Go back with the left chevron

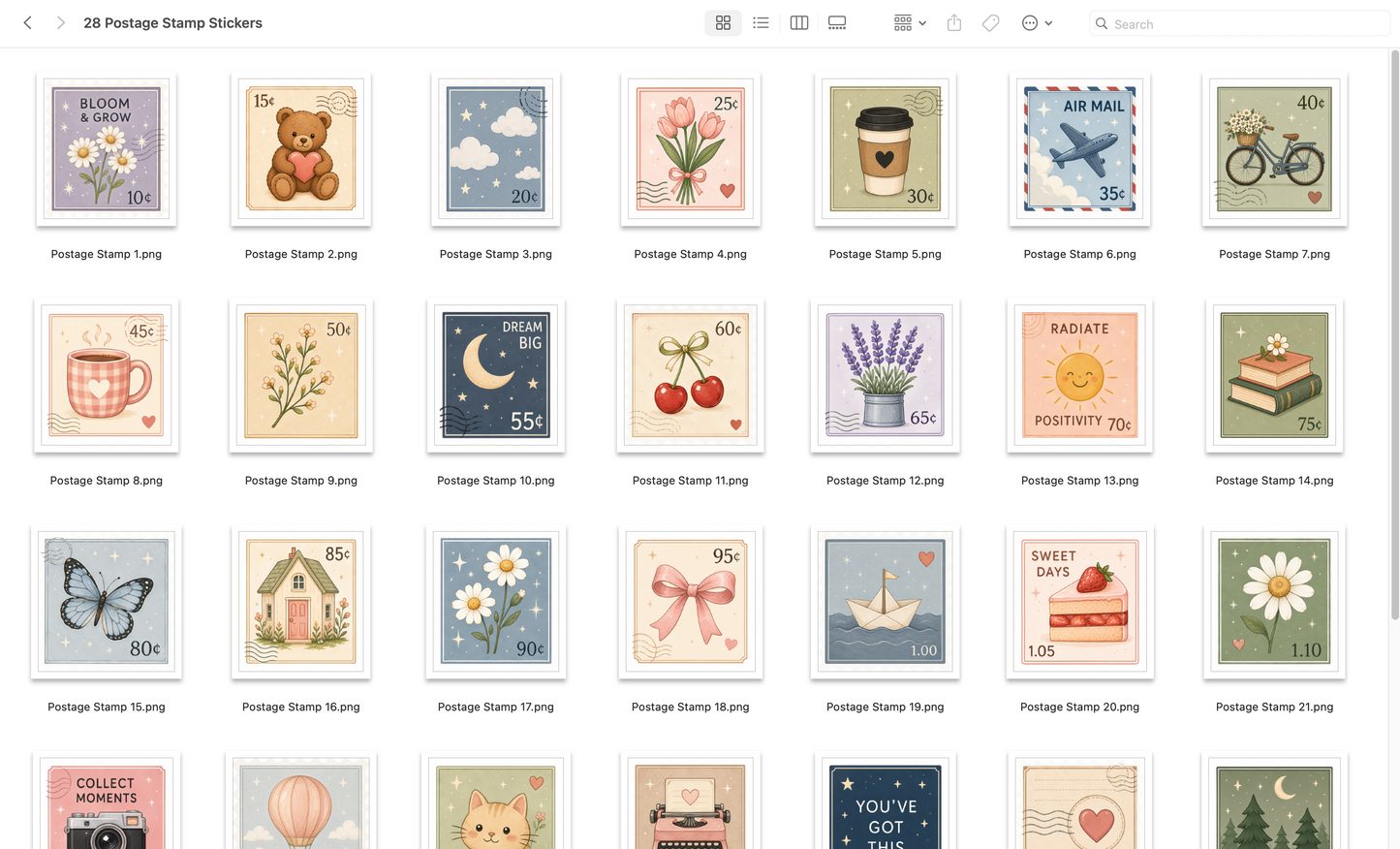pos(28,22)
